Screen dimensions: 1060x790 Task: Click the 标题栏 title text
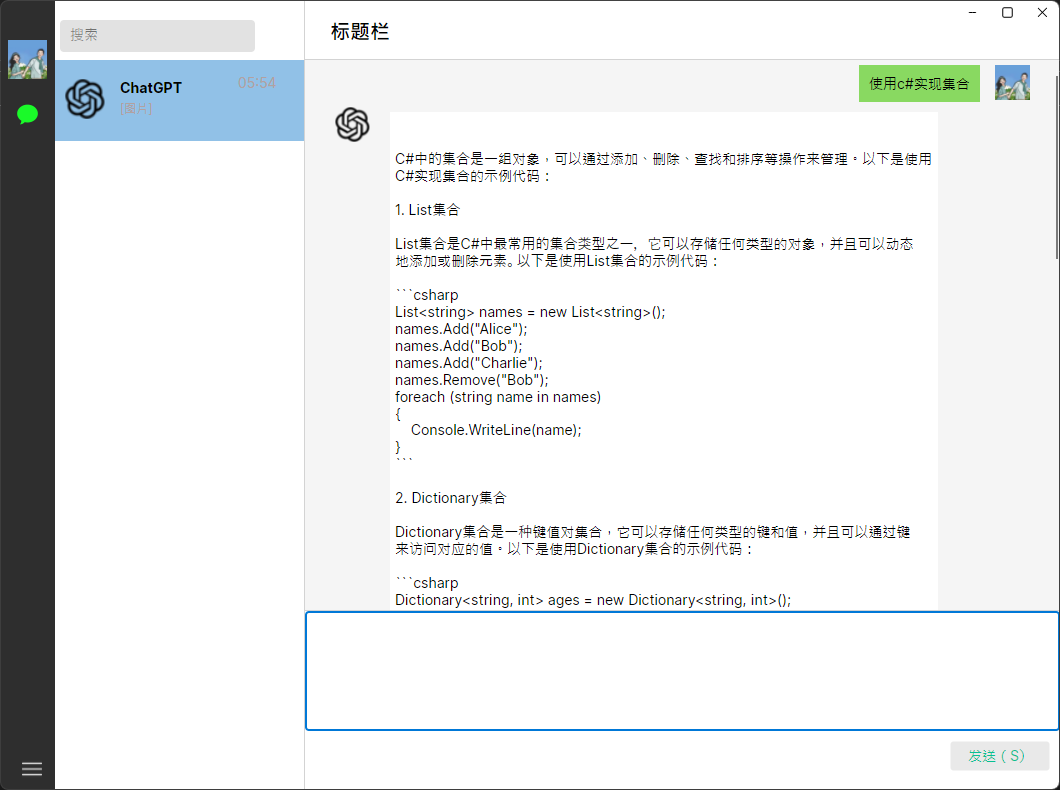360,32
